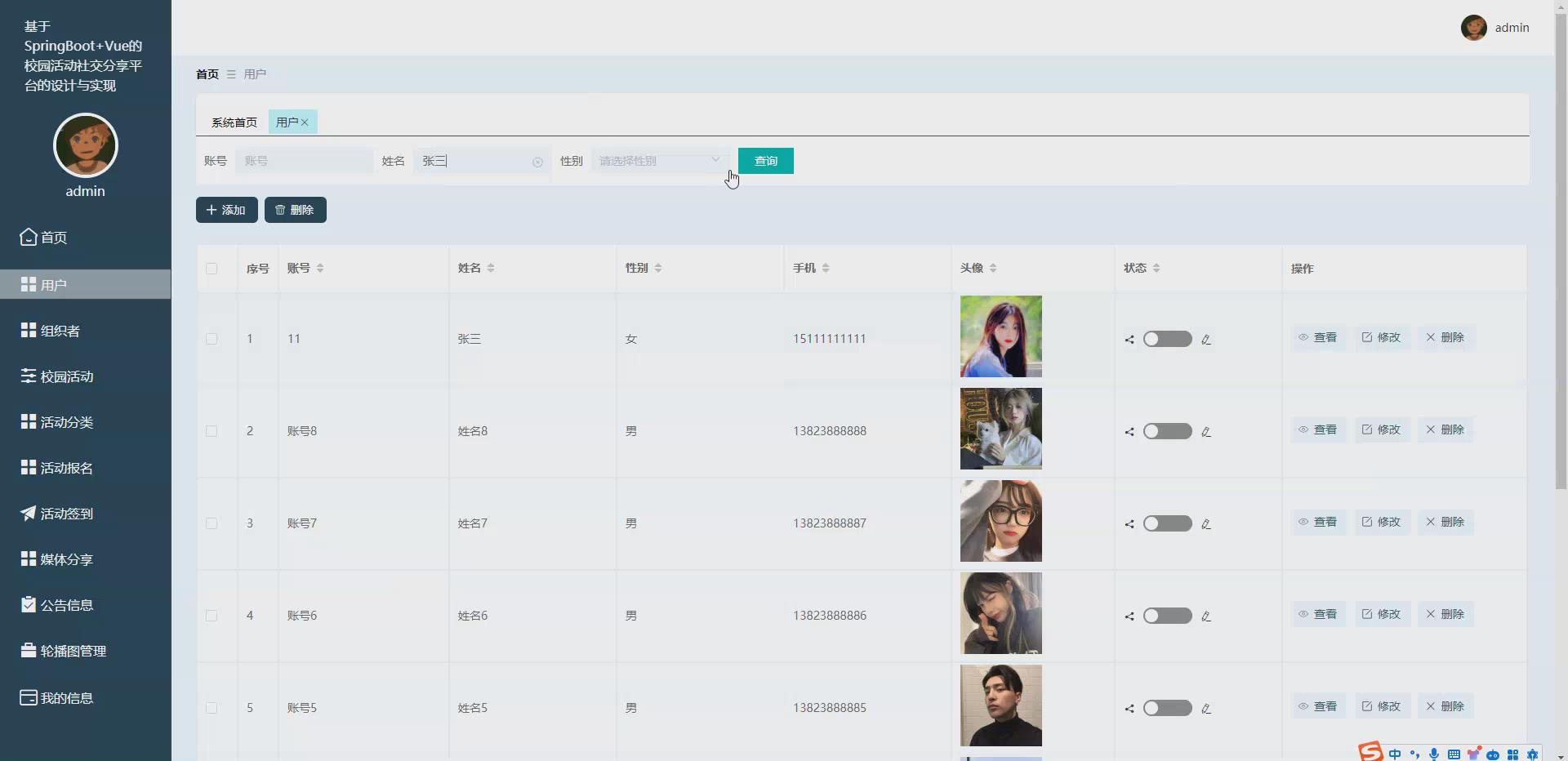The image size is (1568, 761).
Task: Click the 公告信息 clipboard icon
Action: coord(29,604)
